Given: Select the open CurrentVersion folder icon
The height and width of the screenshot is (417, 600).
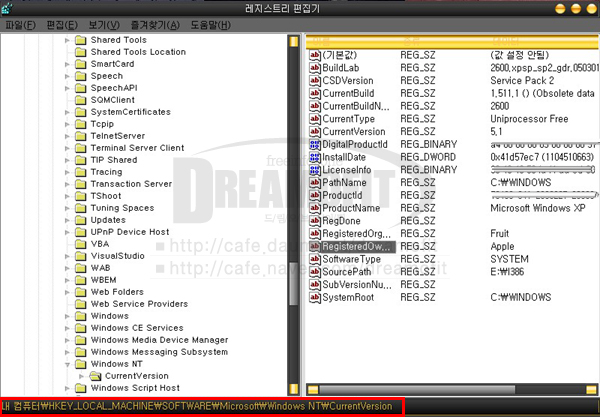Looking at the screenshot, I should (x=95, y=376).
